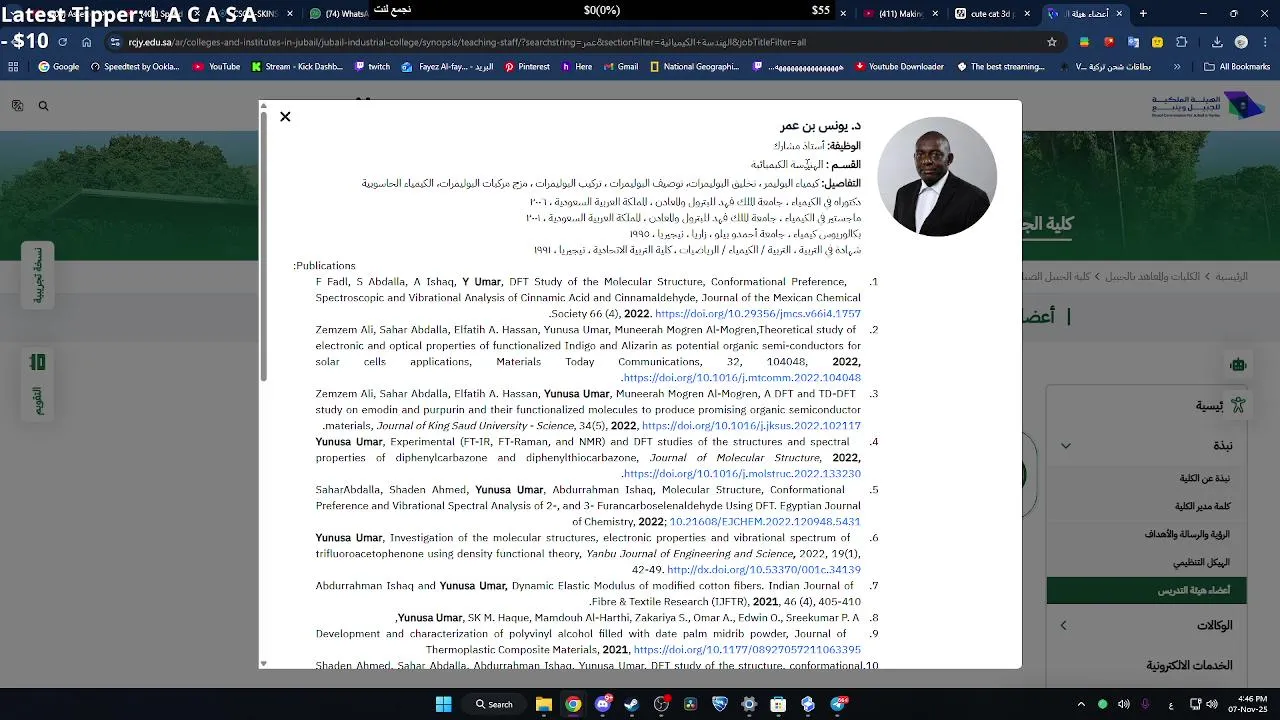Close the faculty profile popup with X

pos(285,117)
